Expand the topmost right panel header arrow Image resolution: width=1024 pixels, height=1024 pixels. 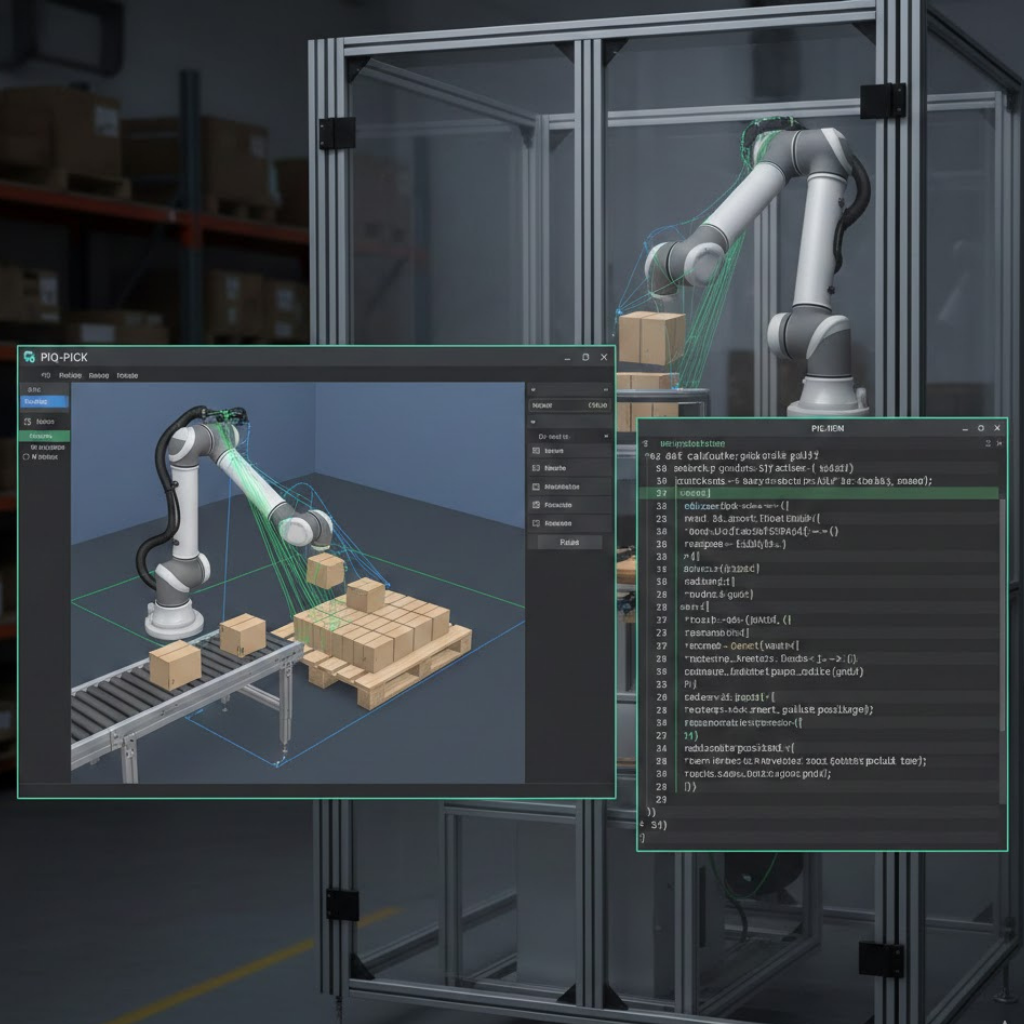click(x=533, y=390)
